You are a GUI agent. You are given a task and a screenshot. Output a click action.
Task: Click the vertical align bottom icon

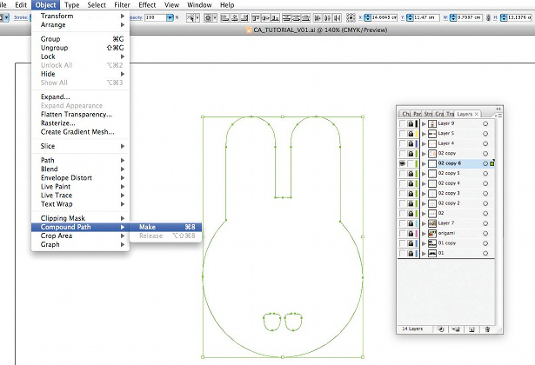point(275,18)
